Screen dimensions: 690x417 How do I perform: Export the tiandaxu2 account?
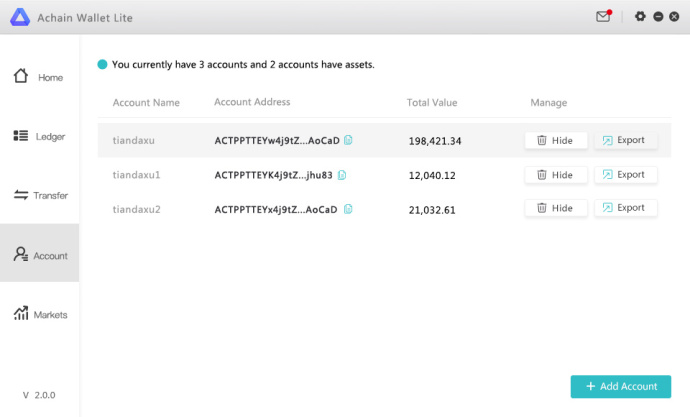(625, 208)
